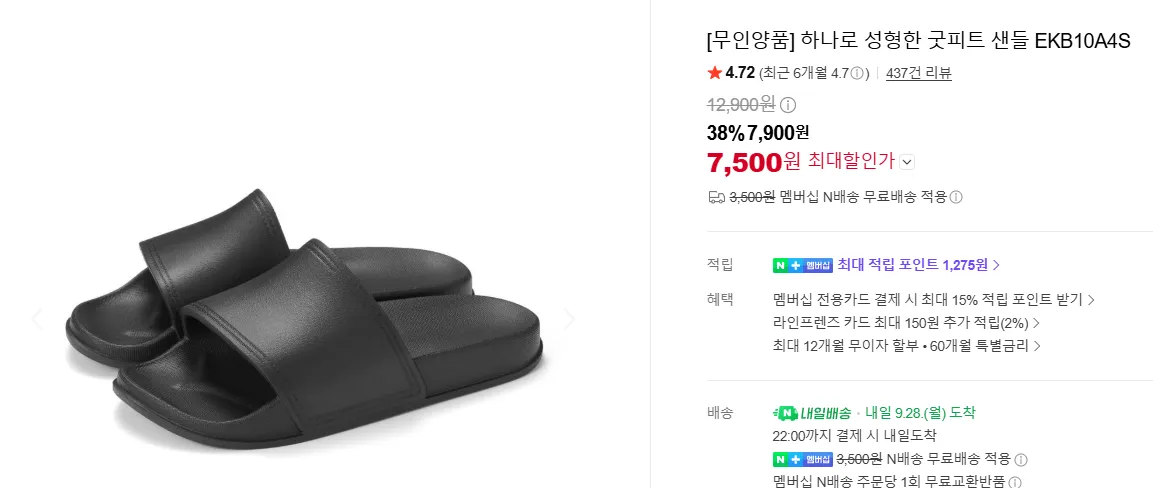1153x488 pixels.
Task: Open the 437건 리뷰 link
Action: 919,73
